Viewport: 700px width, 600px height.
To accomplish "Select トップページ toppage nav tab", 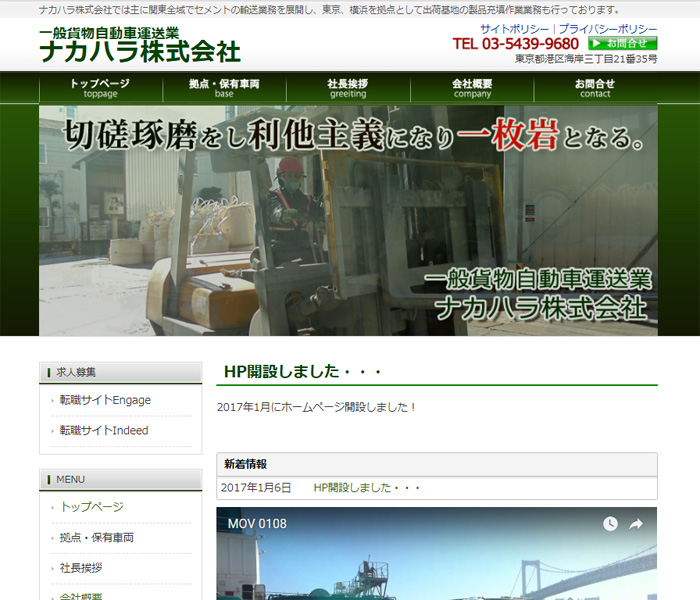I will pos(100,88).
